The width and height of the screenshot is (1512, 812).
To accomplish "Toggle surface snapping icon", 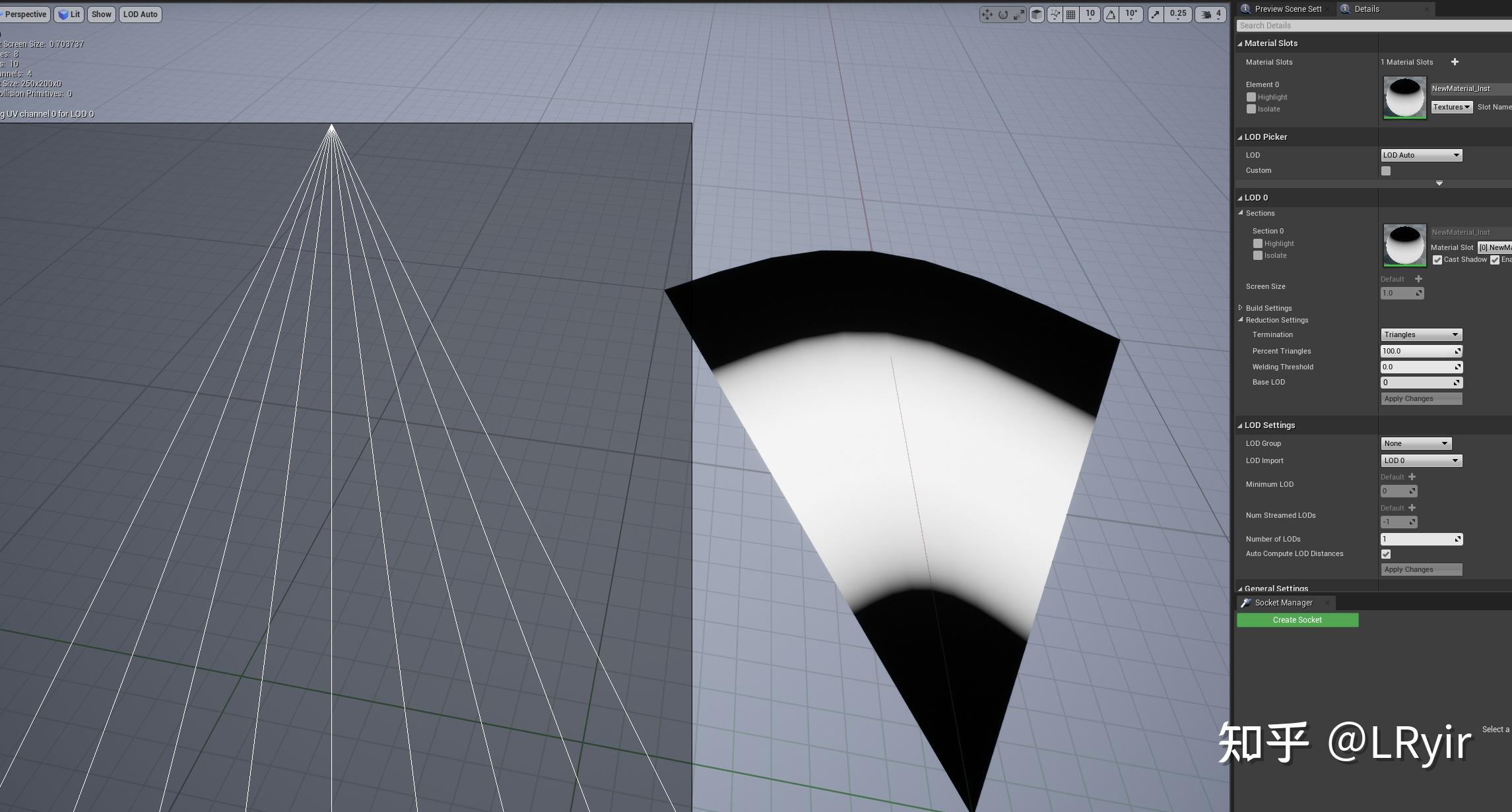I will click(1055, 14).
